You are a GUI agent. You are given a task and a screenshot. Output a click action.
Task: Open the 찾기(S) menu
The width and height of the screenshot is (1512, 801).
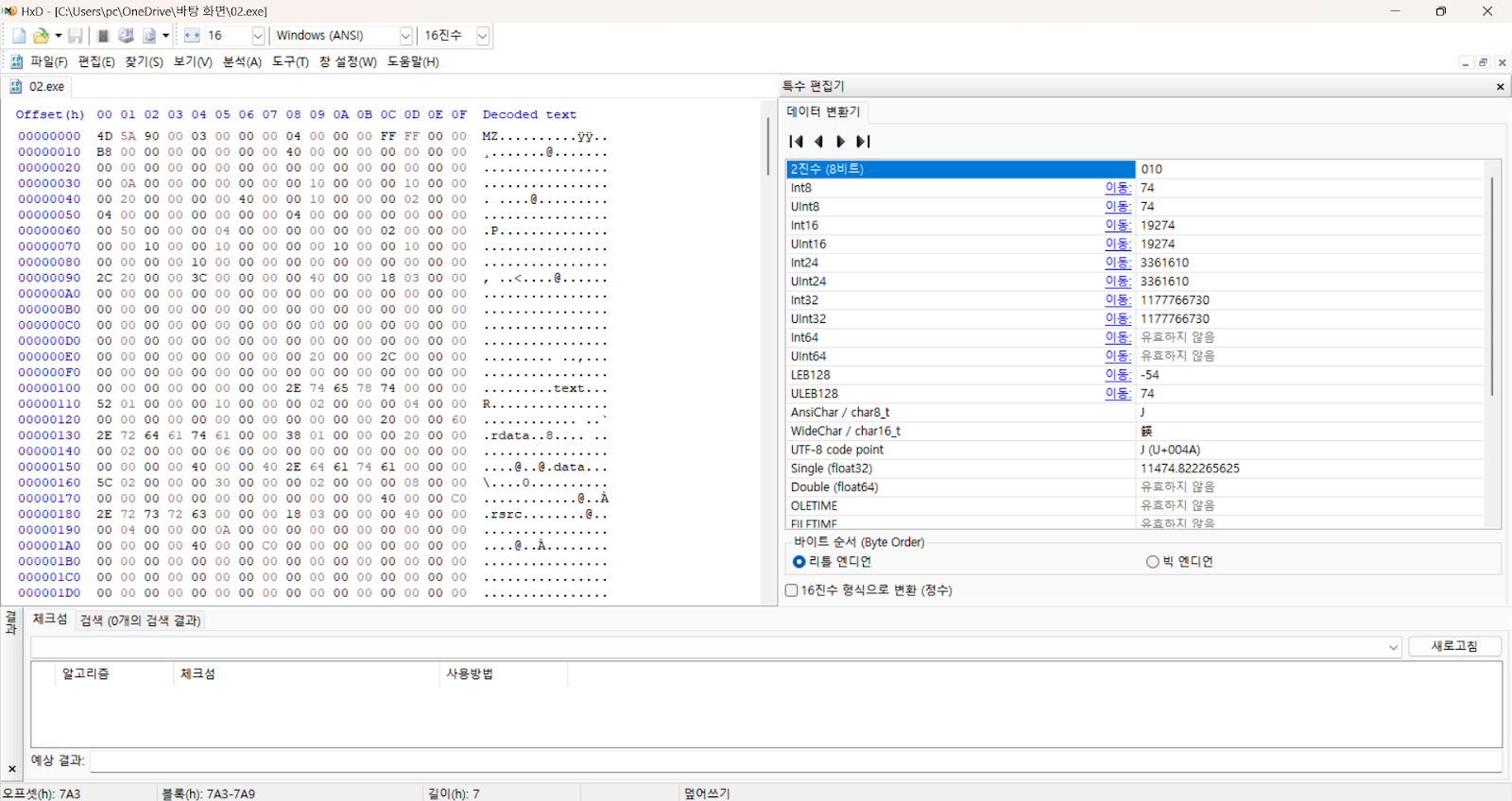(144, 61)
